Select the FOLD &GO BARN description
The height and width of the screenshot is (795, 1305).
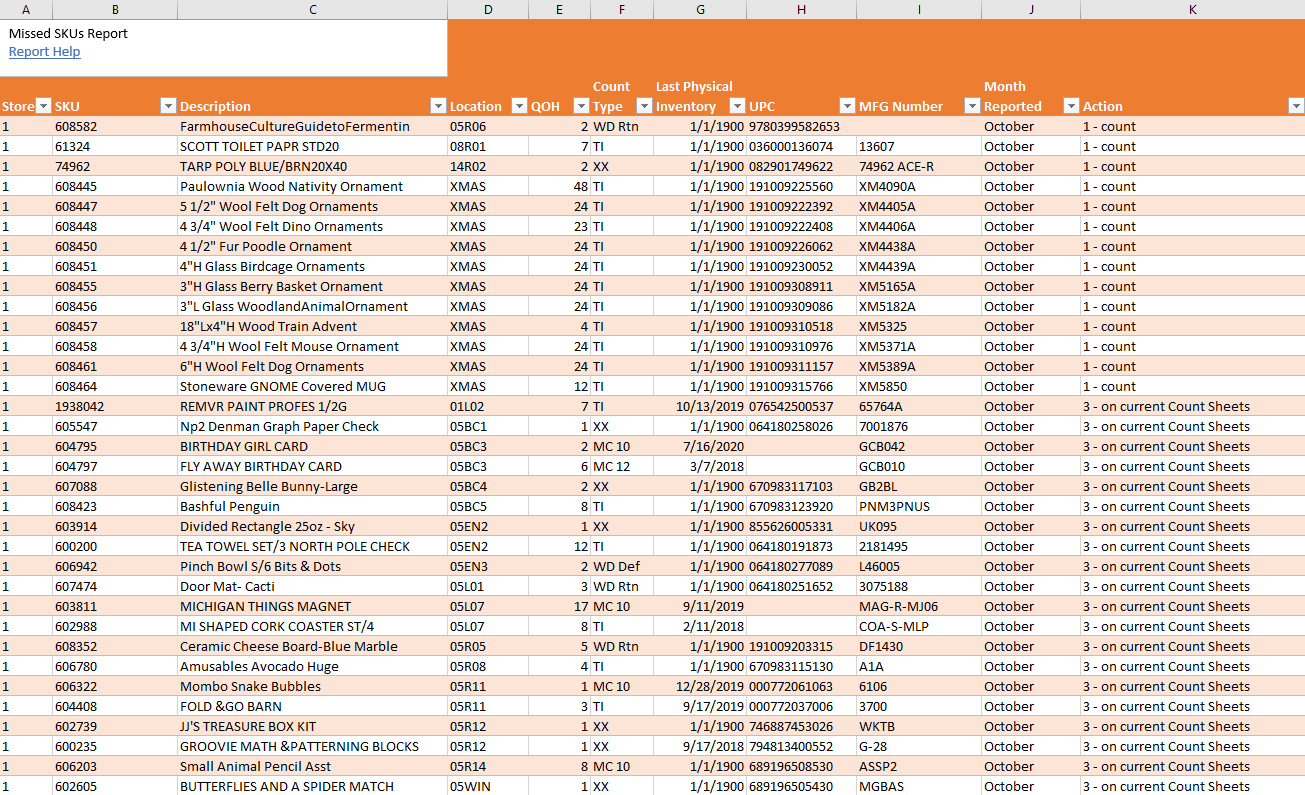[313, 706]
